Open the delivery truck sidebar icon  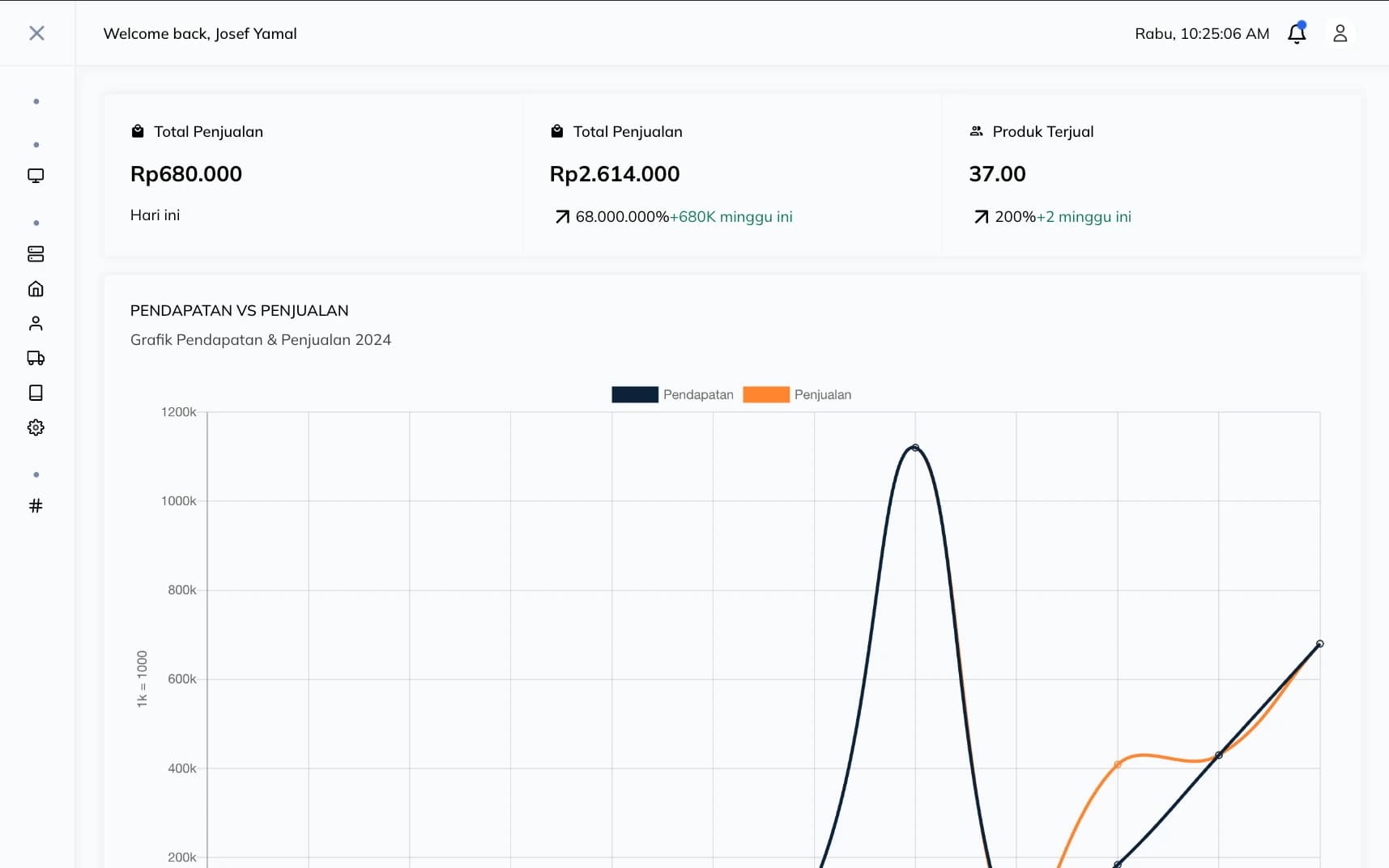click(x=36, y=358)
